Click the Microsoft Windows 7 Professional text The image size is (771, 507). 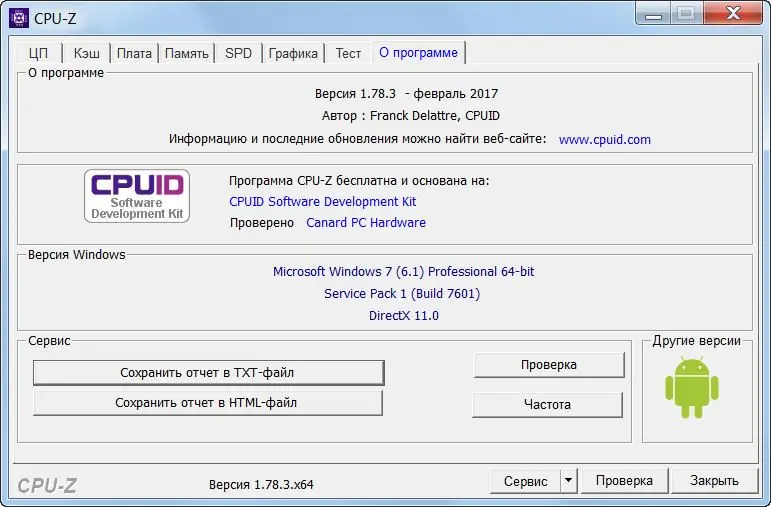click(x=404, y=271)
